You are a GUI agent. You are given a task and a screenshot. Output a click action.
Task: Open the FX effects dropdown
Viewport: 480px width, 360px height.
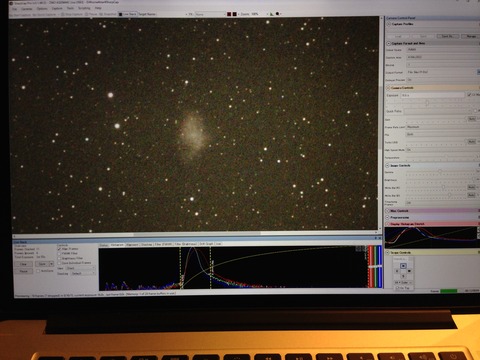[210, 14]
